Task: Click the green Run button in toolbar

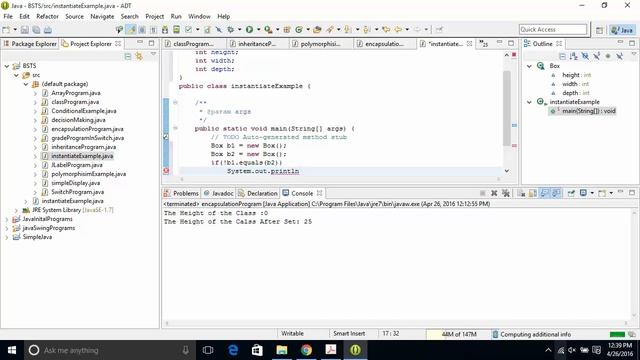Action: [x=249, y=29]
